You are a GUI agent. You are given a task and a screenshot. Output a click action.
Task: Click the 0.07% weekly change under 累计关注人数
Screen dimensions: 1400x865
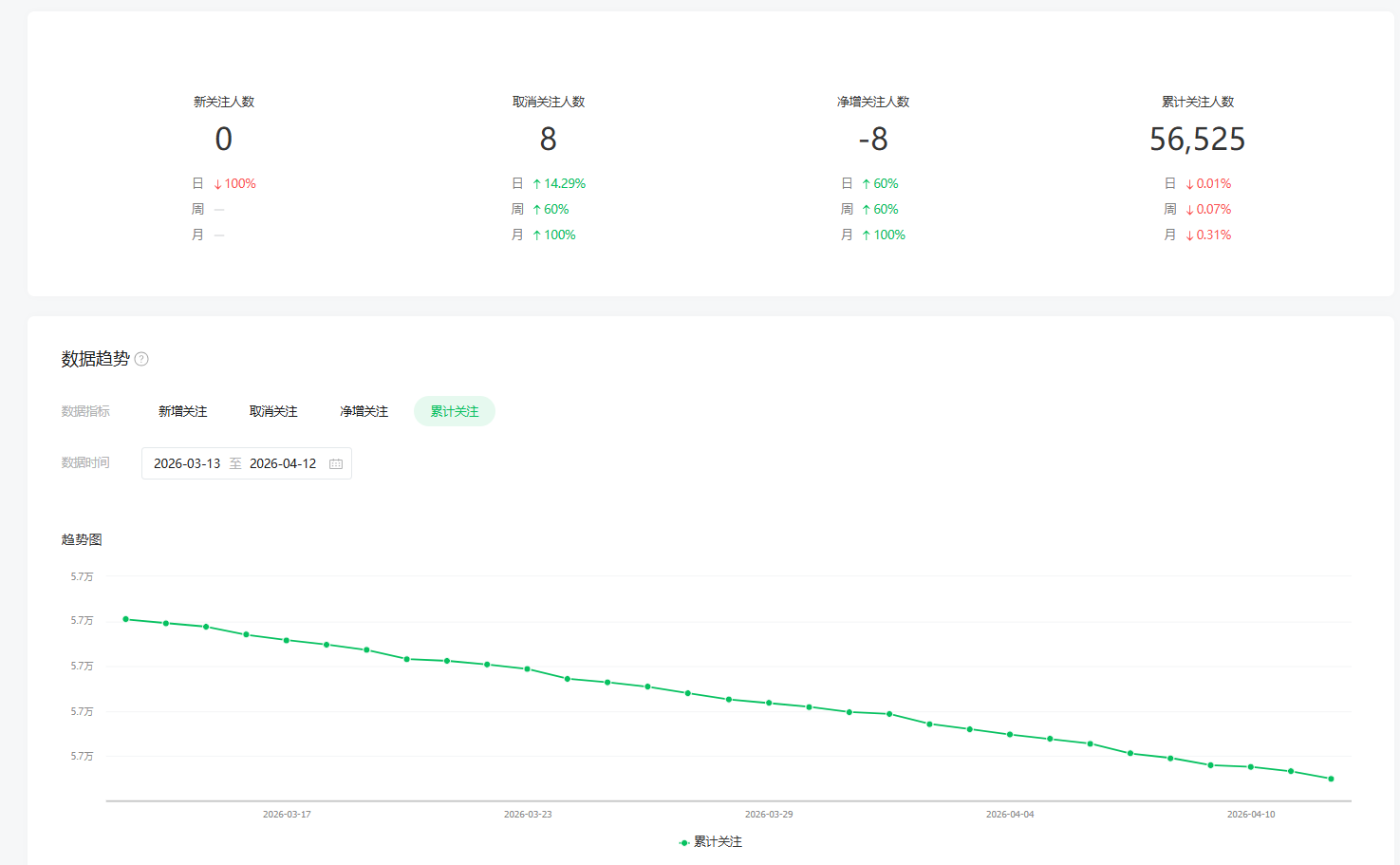point(1208,209)
